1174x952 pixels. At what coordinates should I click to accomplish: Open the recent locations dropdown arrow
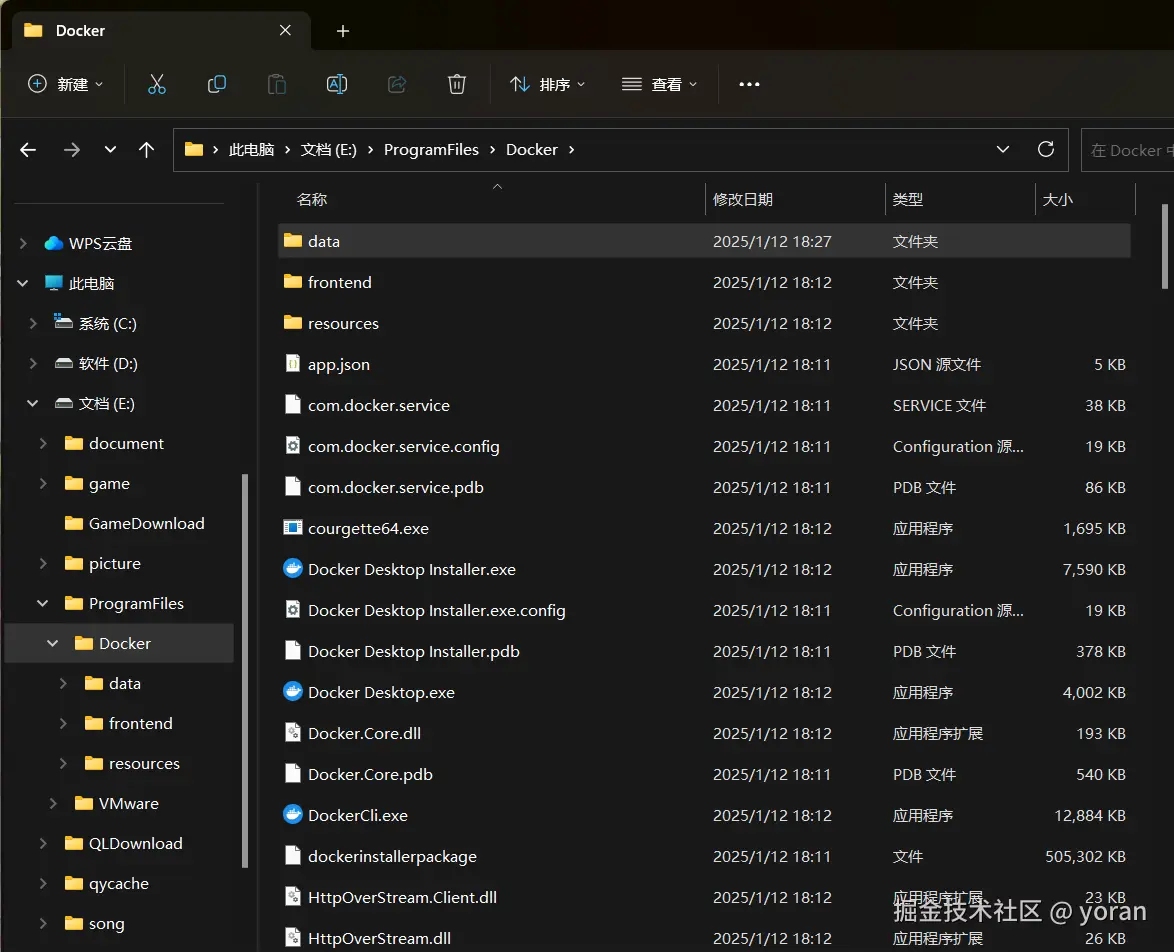(x=110, y=150)
